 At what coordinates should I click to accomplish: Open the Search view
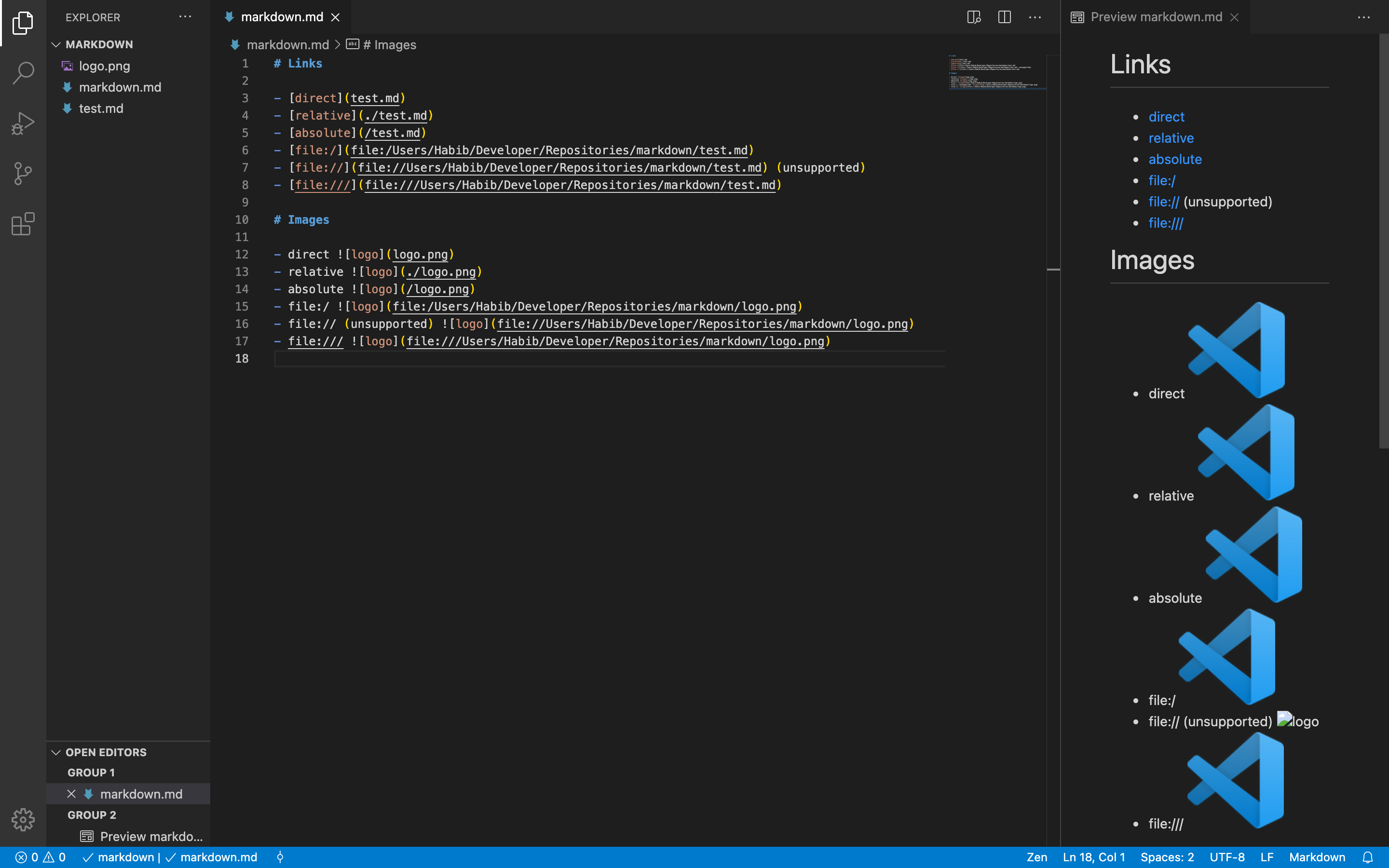pos(23,73)
